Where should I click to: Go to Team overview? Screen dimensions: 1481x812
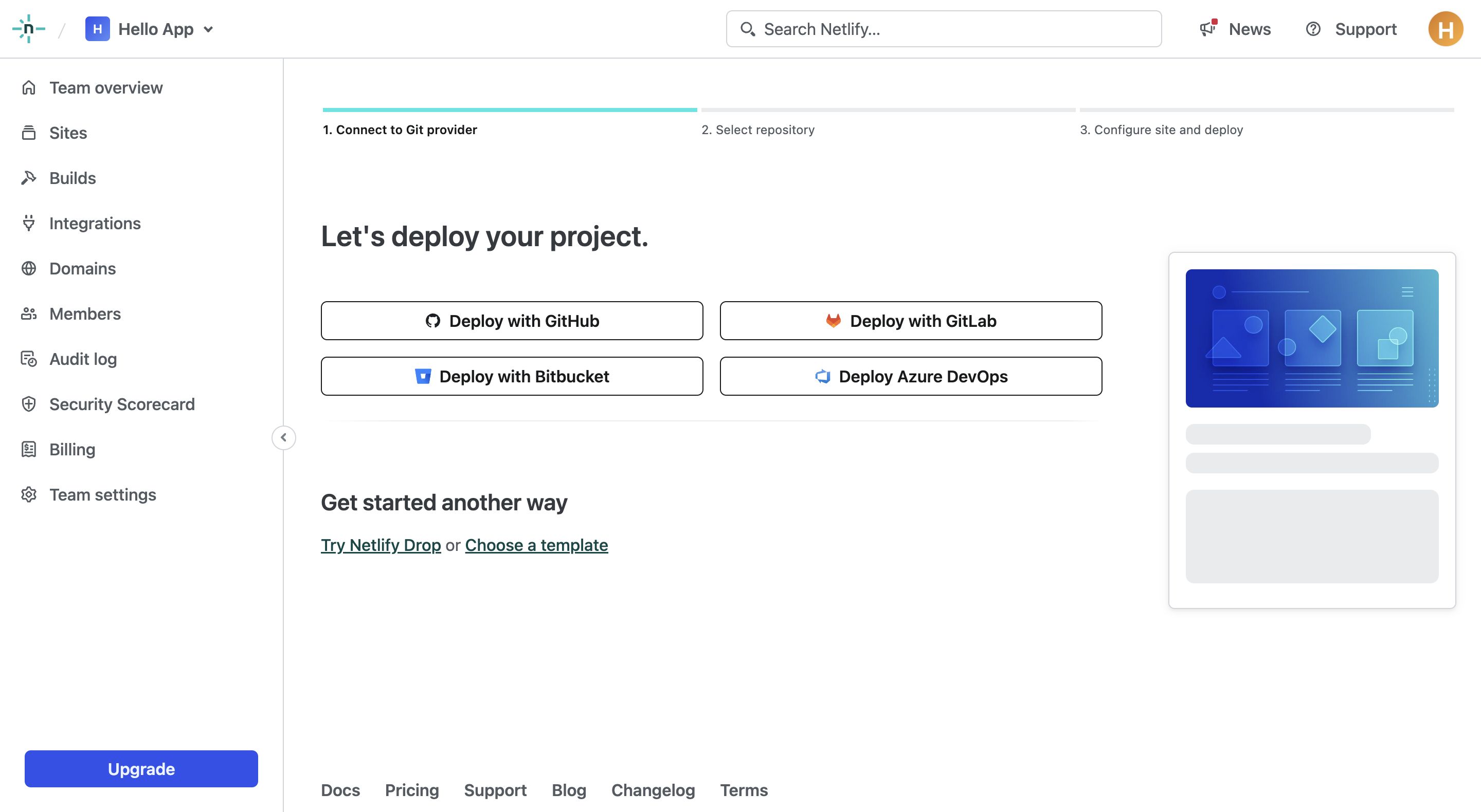pyautogui.click(x=106, y=88)
